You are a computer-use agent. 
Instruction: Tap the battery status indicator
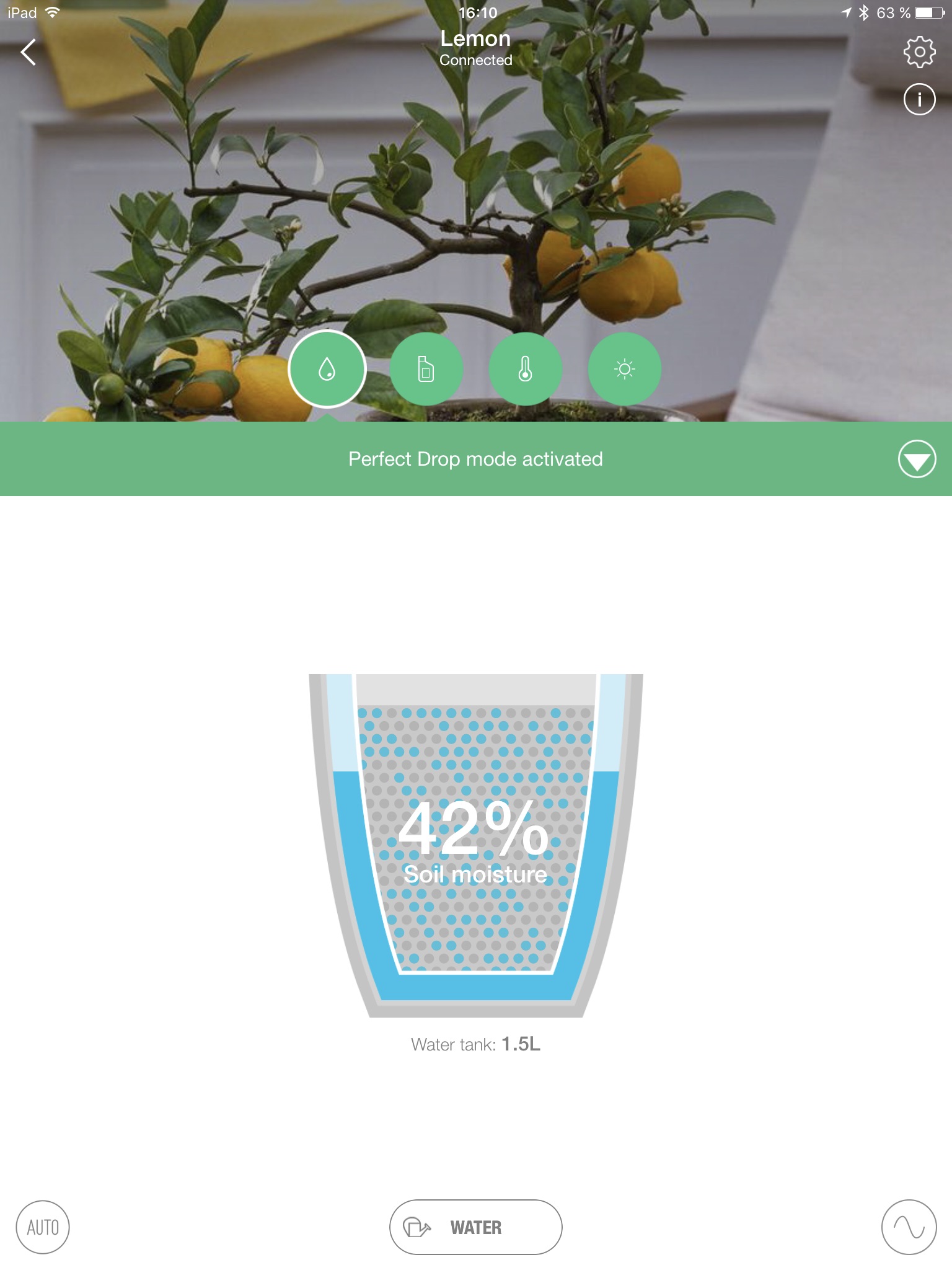coord(930,12)
